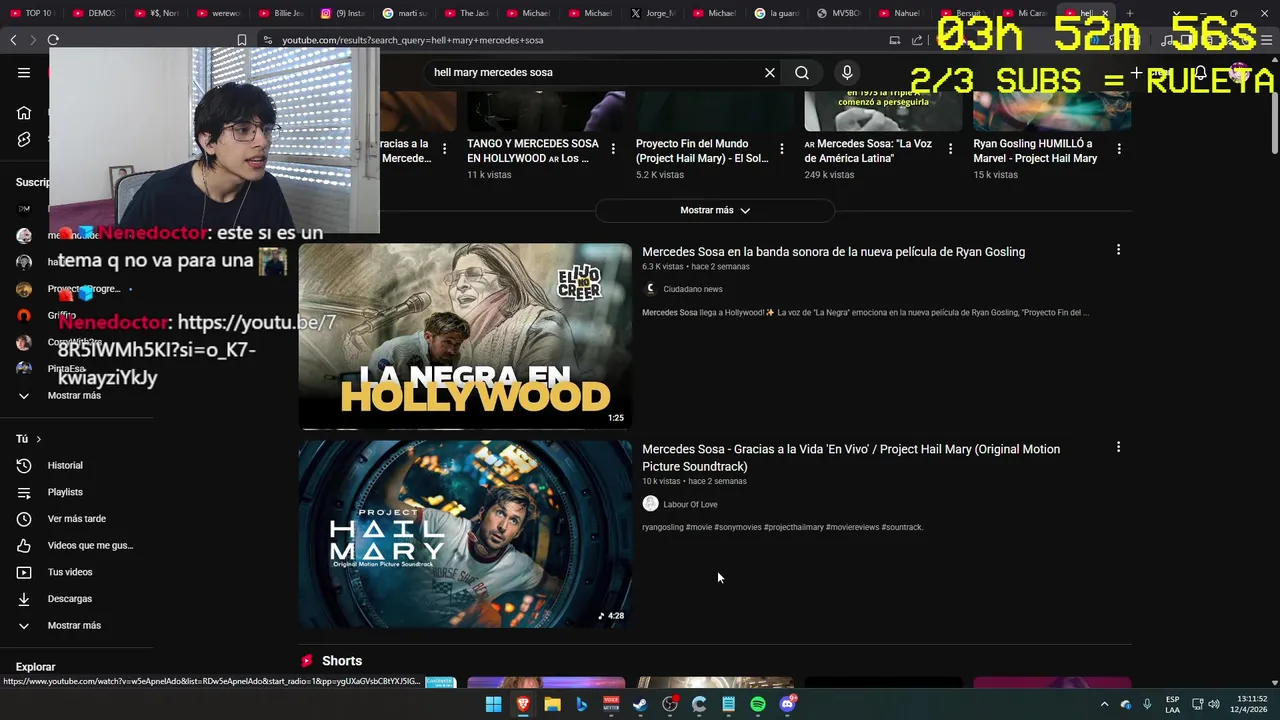This screenshot has width=1280, height=720.
Task: Switch to the 'Jorge_M' X tab
Action: pyautogui.click(x=652, y=13)
